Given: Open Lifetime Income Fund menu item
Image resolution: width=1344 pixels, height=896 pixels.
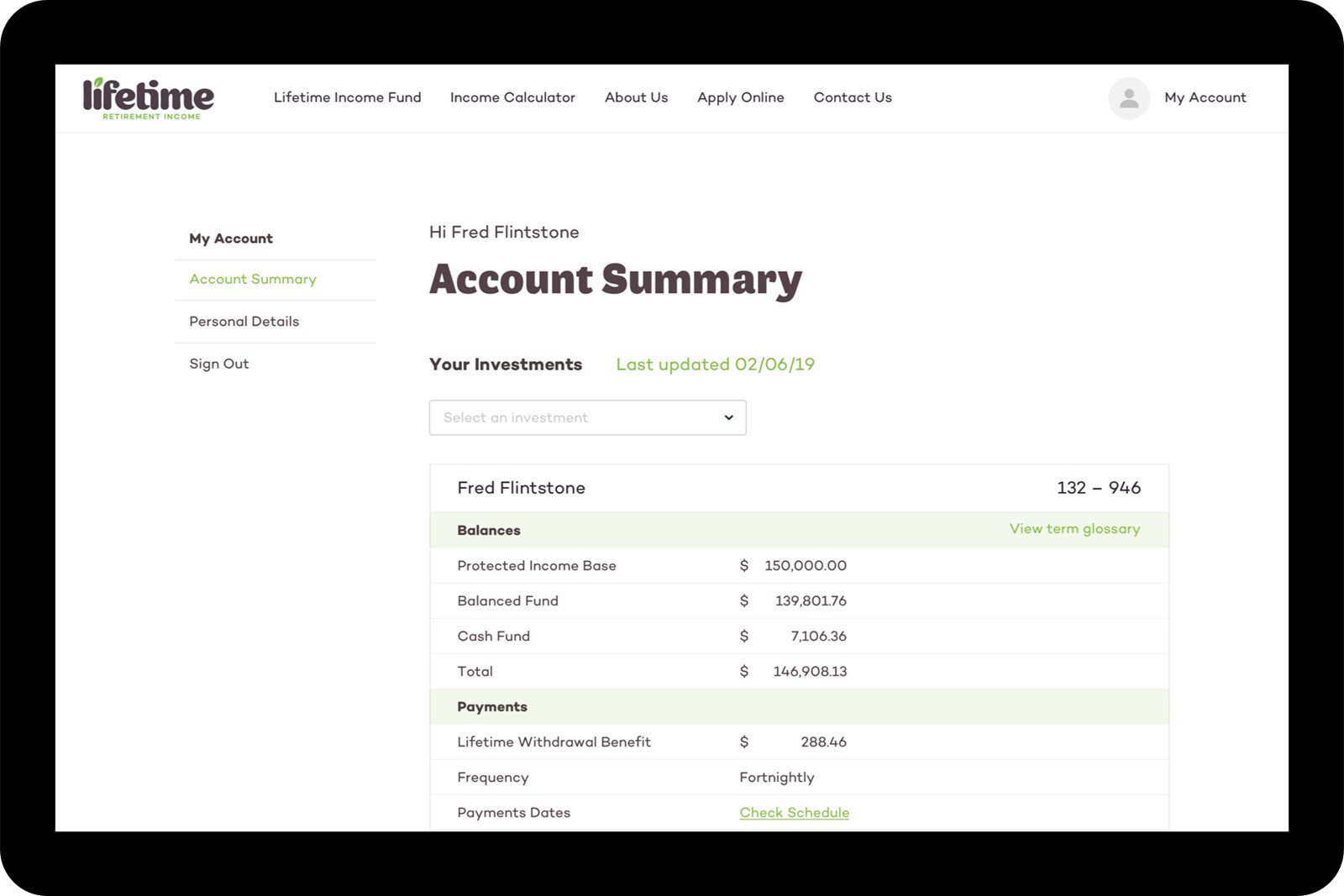Looking at the screenshot, I should pyautogui.click(x=347, y=97).
